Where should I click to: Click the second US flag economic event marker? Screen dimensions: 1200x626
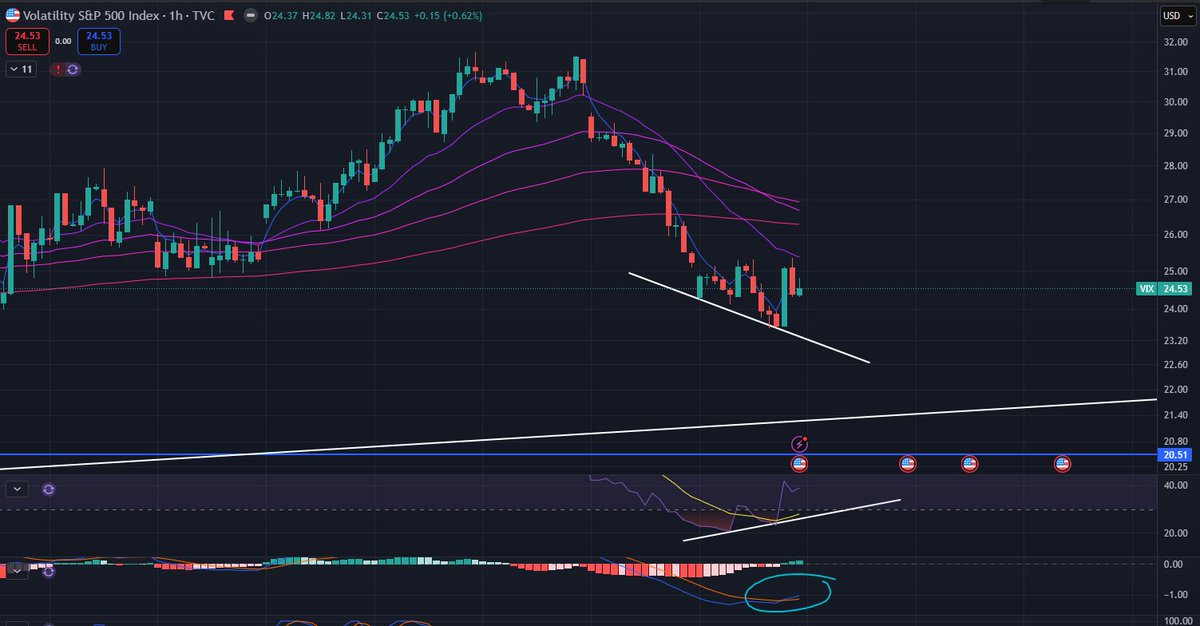(907, 464)
